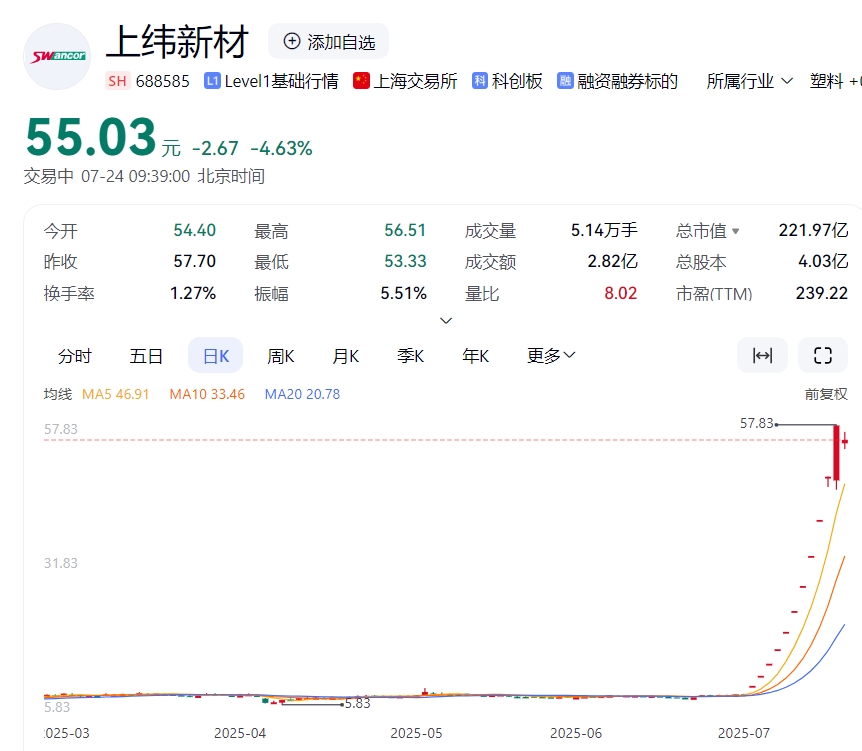Click the 最低 value 53.33
Image resolution: width=862 pixels, height=751 pixels.
pyautogui.click(x=405, y=261)
